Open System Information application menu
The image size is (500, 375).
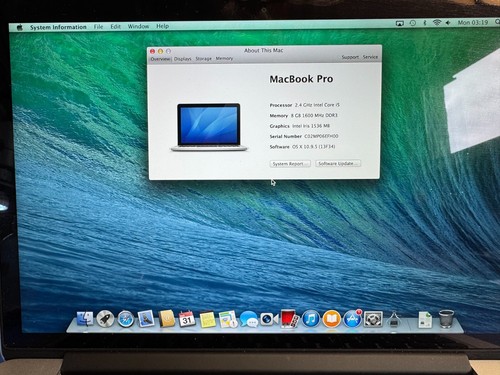tap(58, 27)
